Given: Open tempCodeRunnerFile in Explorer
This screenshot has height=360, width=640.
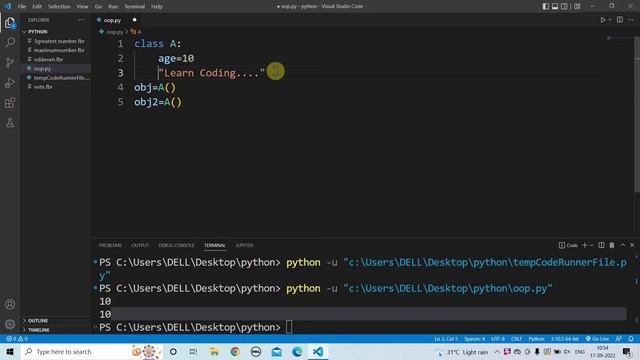Looking at the screenshot, I should pyautogui.click(x=61, y=78).
